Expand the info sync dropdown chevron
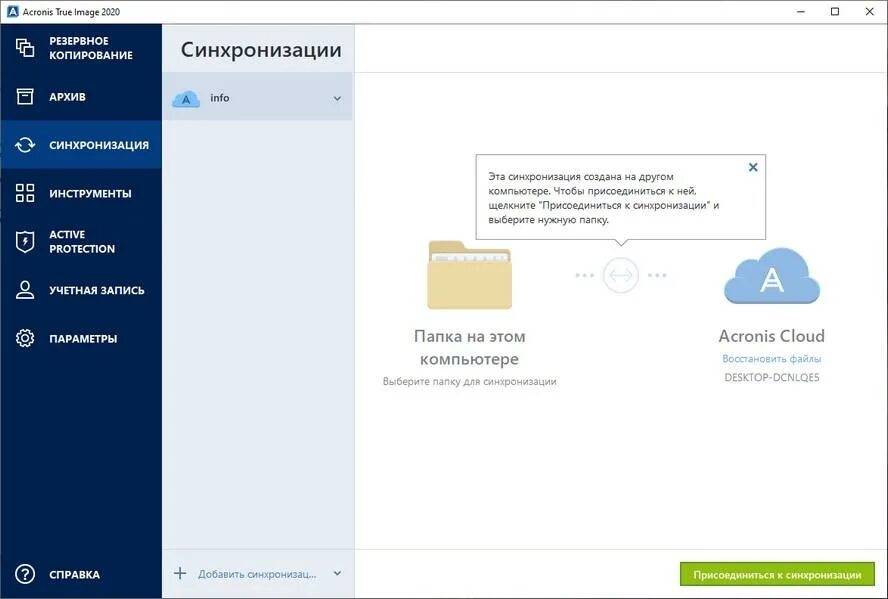 tap(338, 99)
